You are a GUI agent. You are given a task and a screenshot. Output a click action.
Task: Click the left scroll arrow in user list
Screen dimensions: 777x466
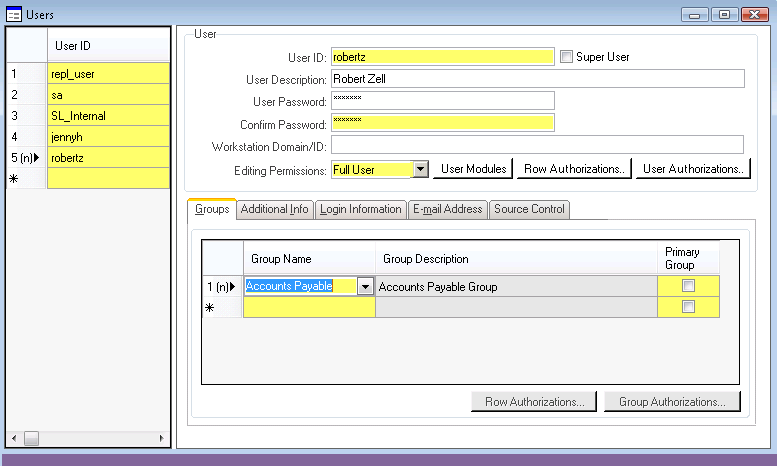[13, 438]
